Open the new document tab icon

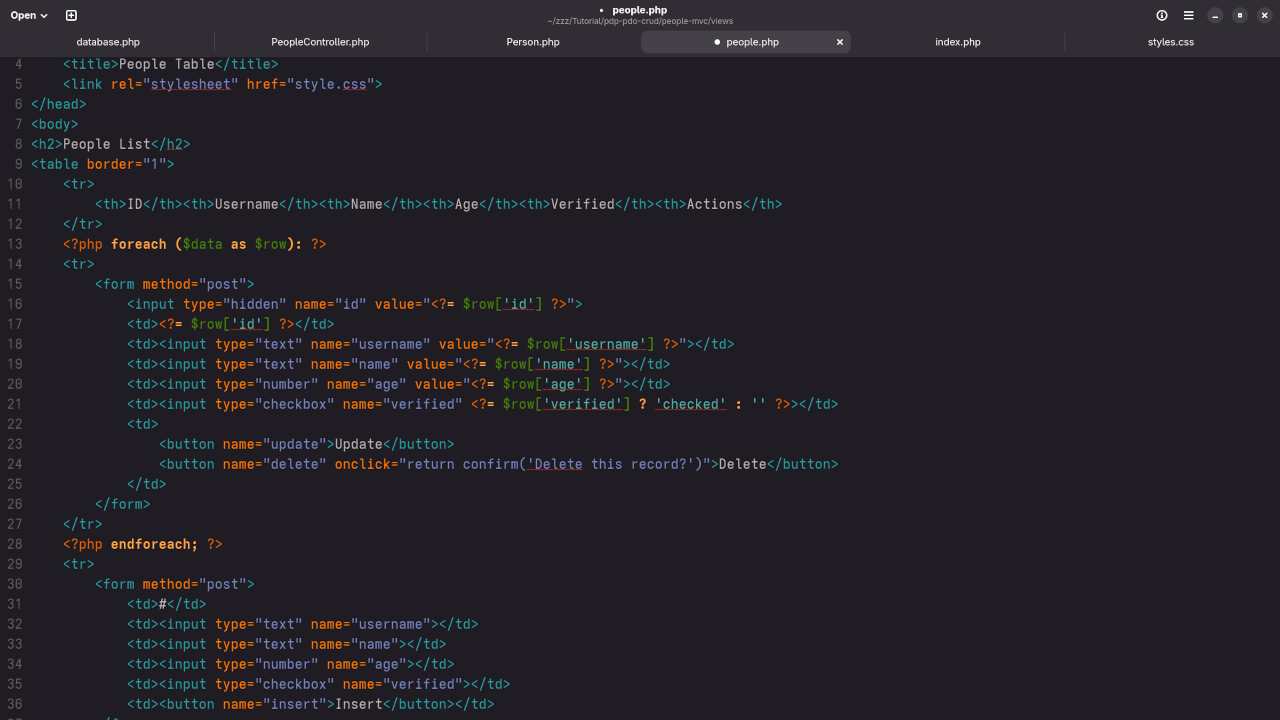point(71,15)
